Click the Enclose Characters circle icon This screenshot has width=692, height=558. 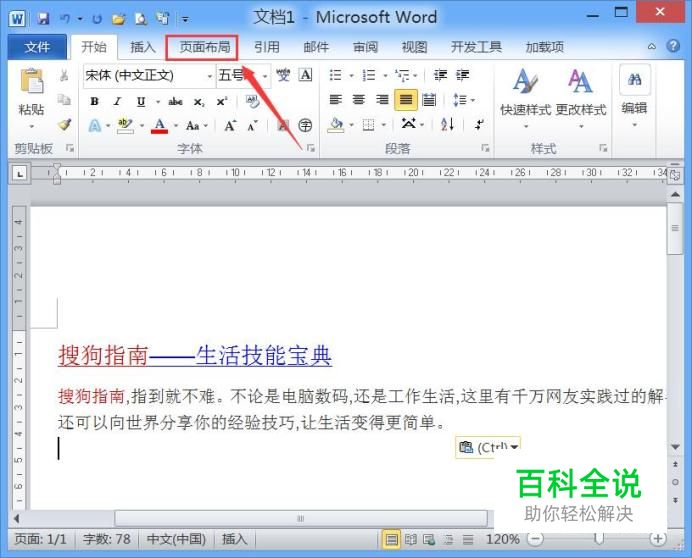305,125
